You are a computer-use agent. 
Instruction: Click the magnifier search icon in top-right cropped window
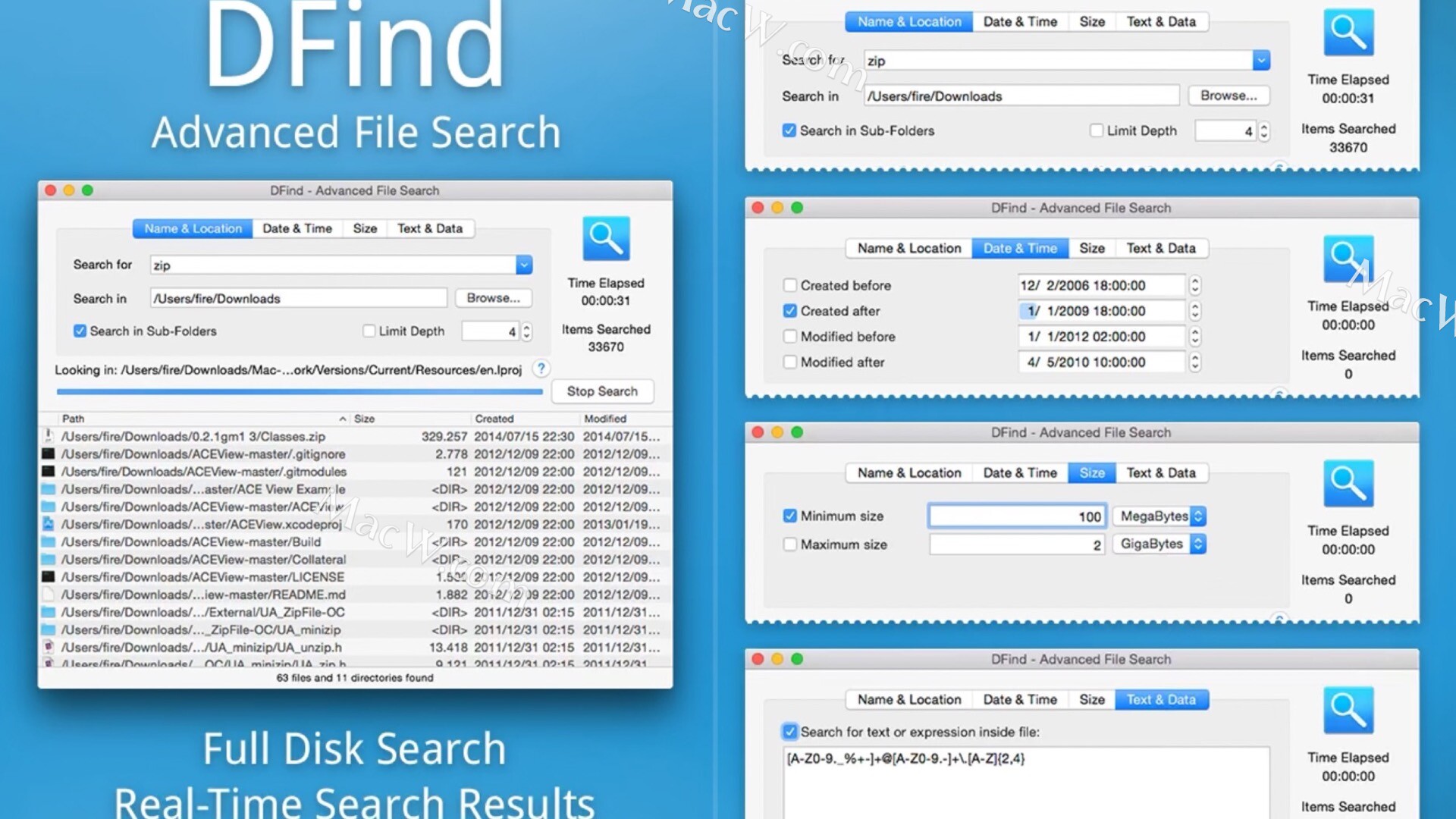tap(1348, 33)
